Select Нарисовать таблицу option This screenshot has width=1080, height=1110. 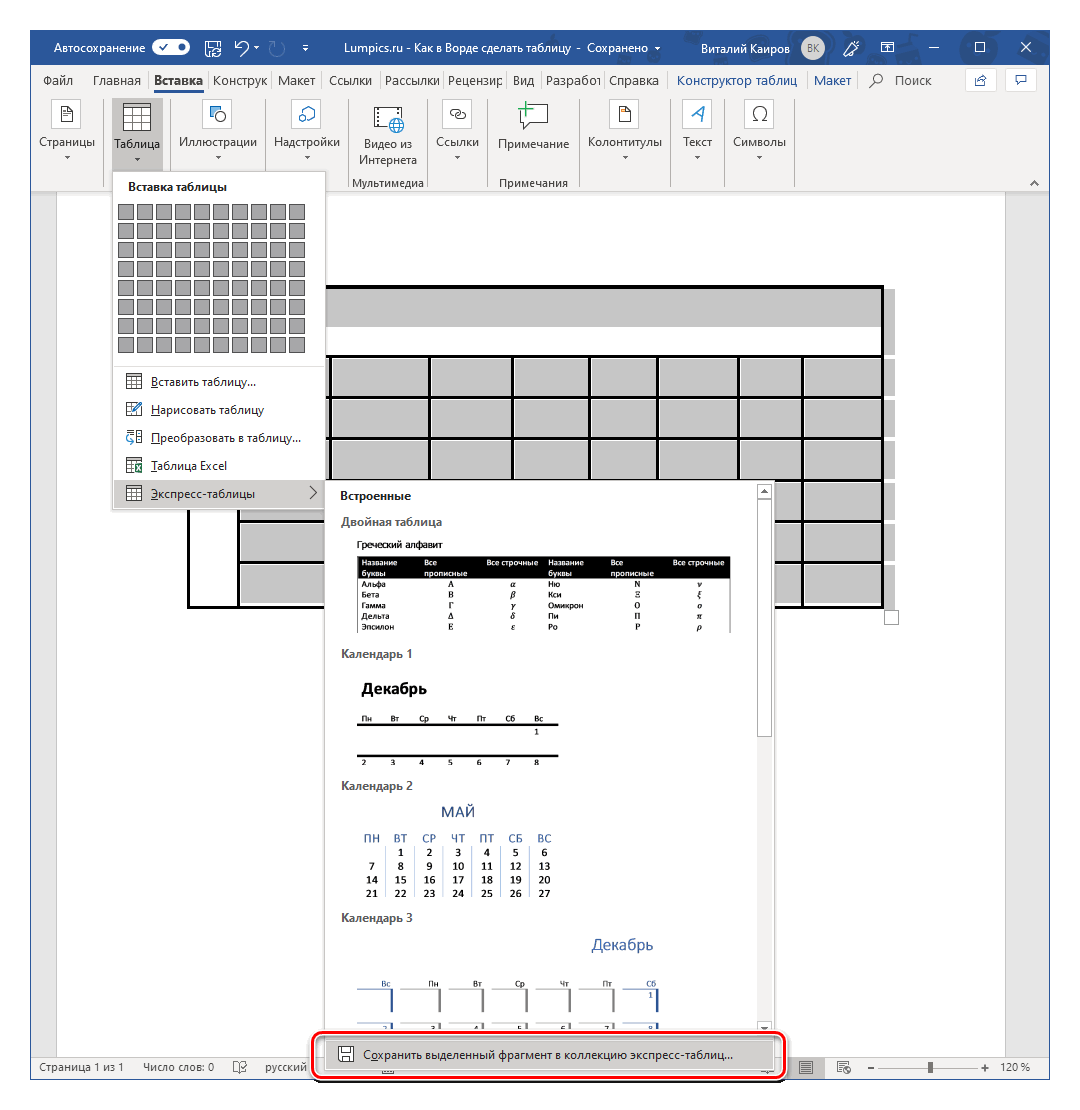pos(207,409)
